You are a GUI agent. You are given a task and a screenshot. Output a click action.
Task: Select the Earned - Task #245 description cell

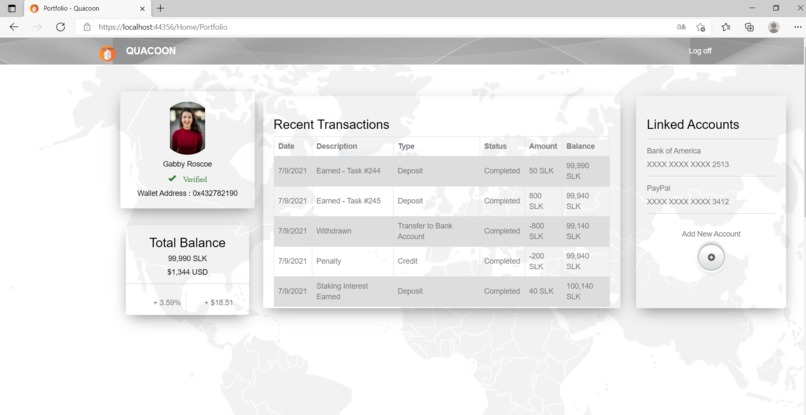click(353, 201)
